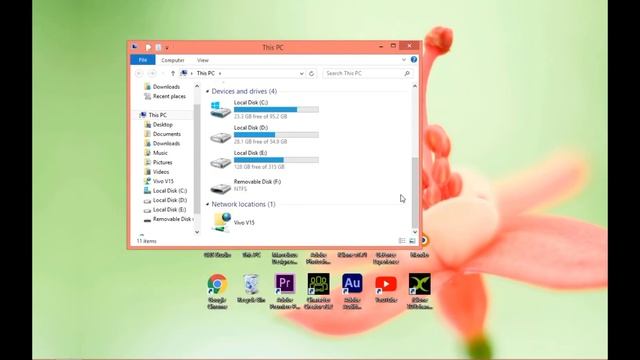The height and width of the screenshot is (360, 640).
Task: Click the quick access Properties icon
Action: click(x=149, y=47)
